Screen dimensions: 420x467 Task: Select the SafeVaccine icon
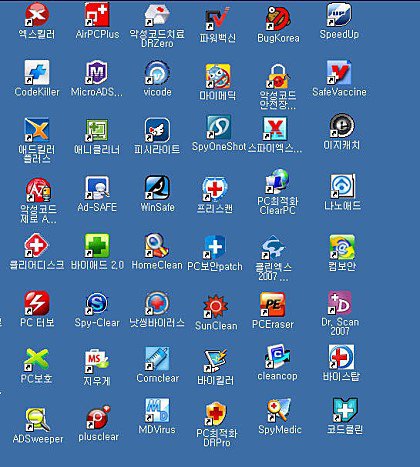point(339,72)
